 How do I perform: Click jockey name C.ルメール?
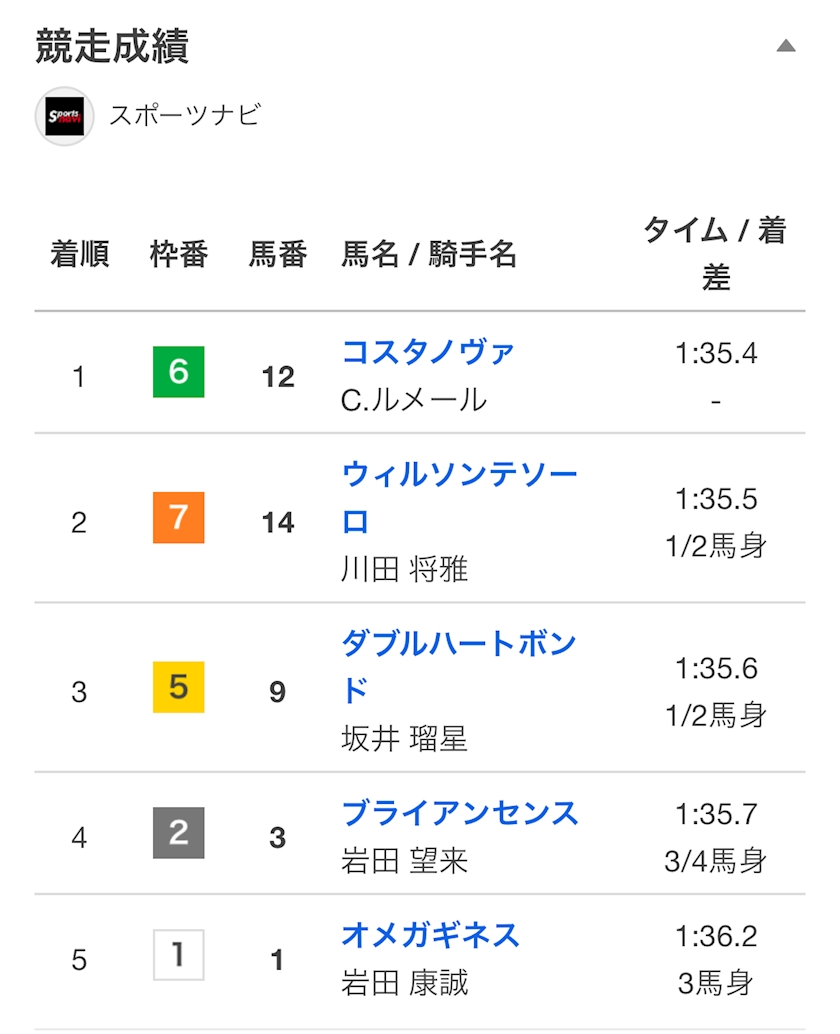coord(414,400)
